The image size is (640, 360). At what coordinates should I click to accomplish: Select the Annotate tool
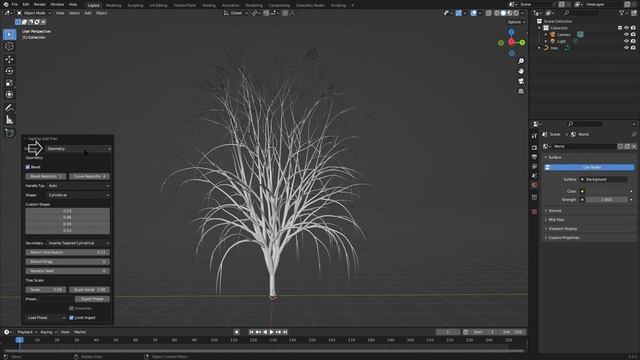[x=9, y=108]
